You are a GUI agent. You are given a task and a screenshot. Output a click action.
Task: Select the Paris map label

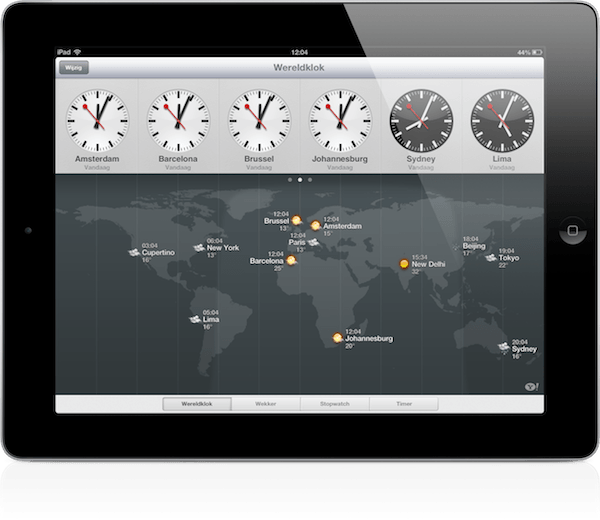297,242
